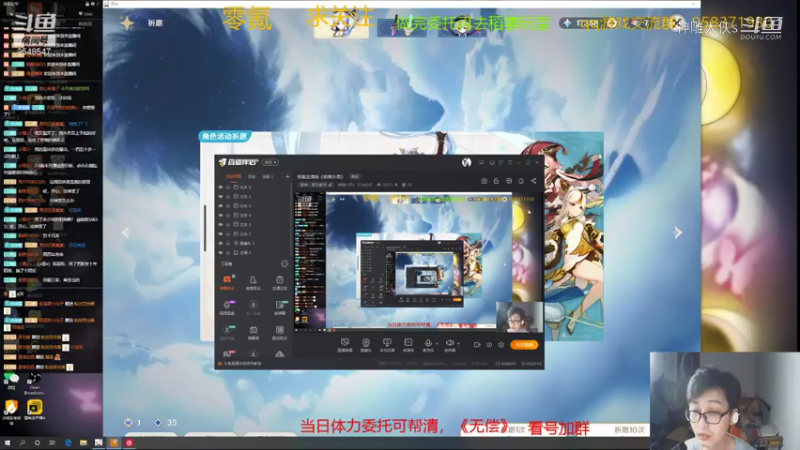Open the yellow square desktop shortcut

pos(34,409)
